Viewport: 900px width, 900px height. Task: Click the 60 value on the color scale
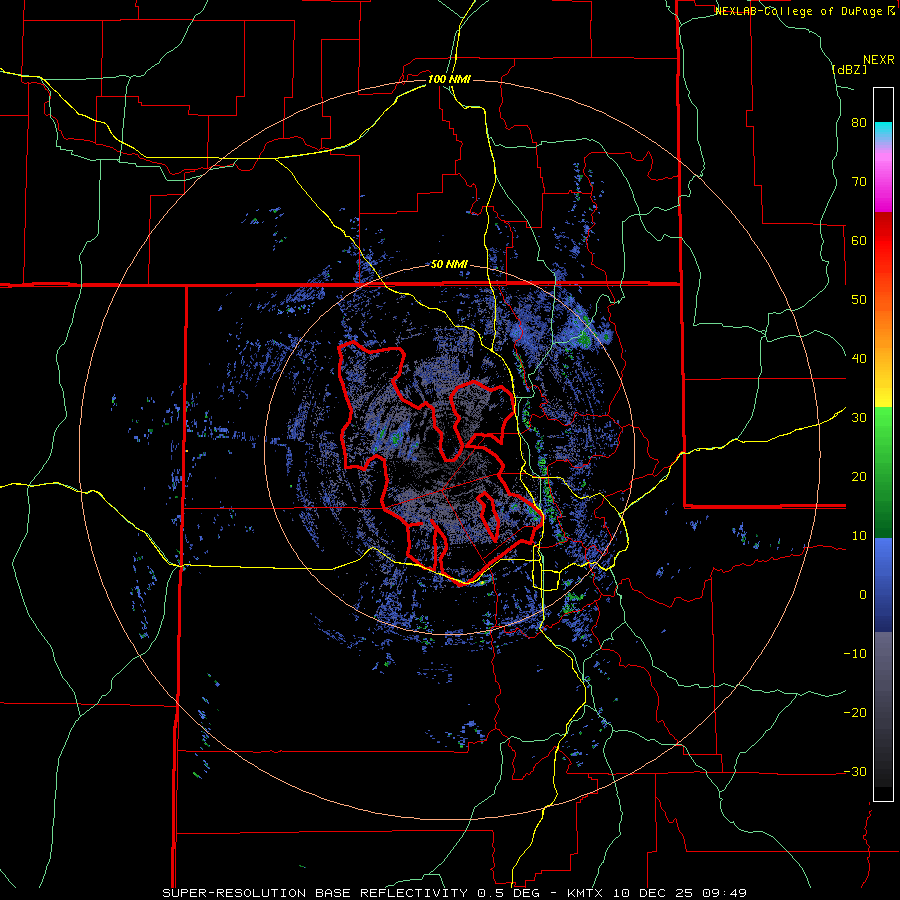click(859, 241)
